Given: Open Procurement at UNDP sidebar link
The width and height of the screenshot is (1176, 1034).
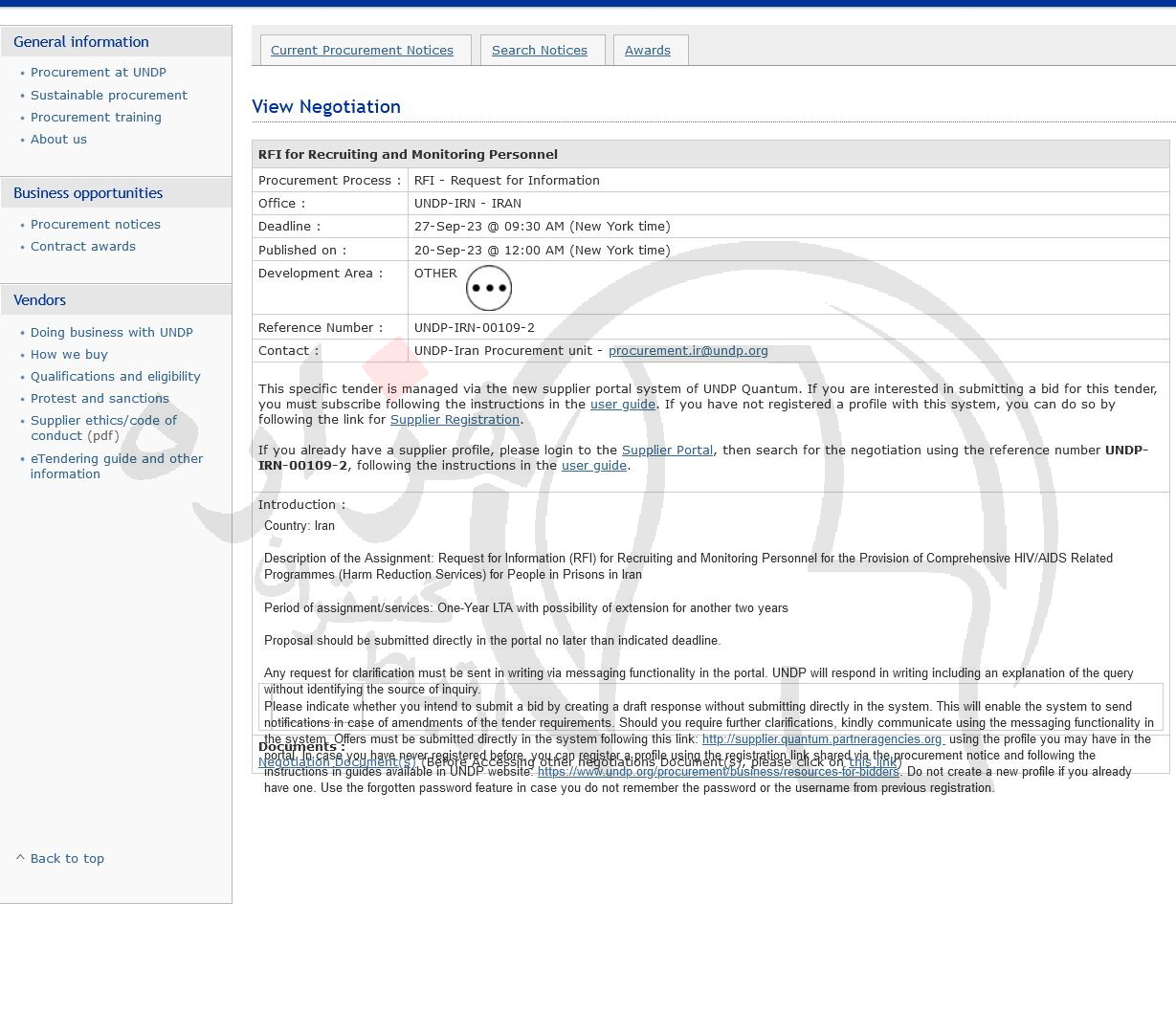Looking at the screenshot, I should pyautogui.click(x=99, y=73).
